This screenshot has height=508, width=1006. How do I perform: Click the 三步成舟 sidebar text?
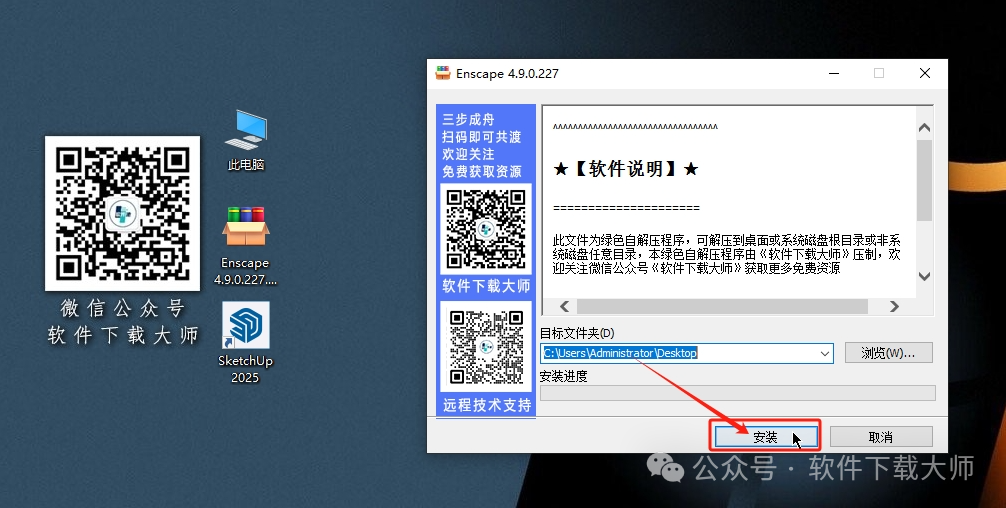click(x=468, y=119)
